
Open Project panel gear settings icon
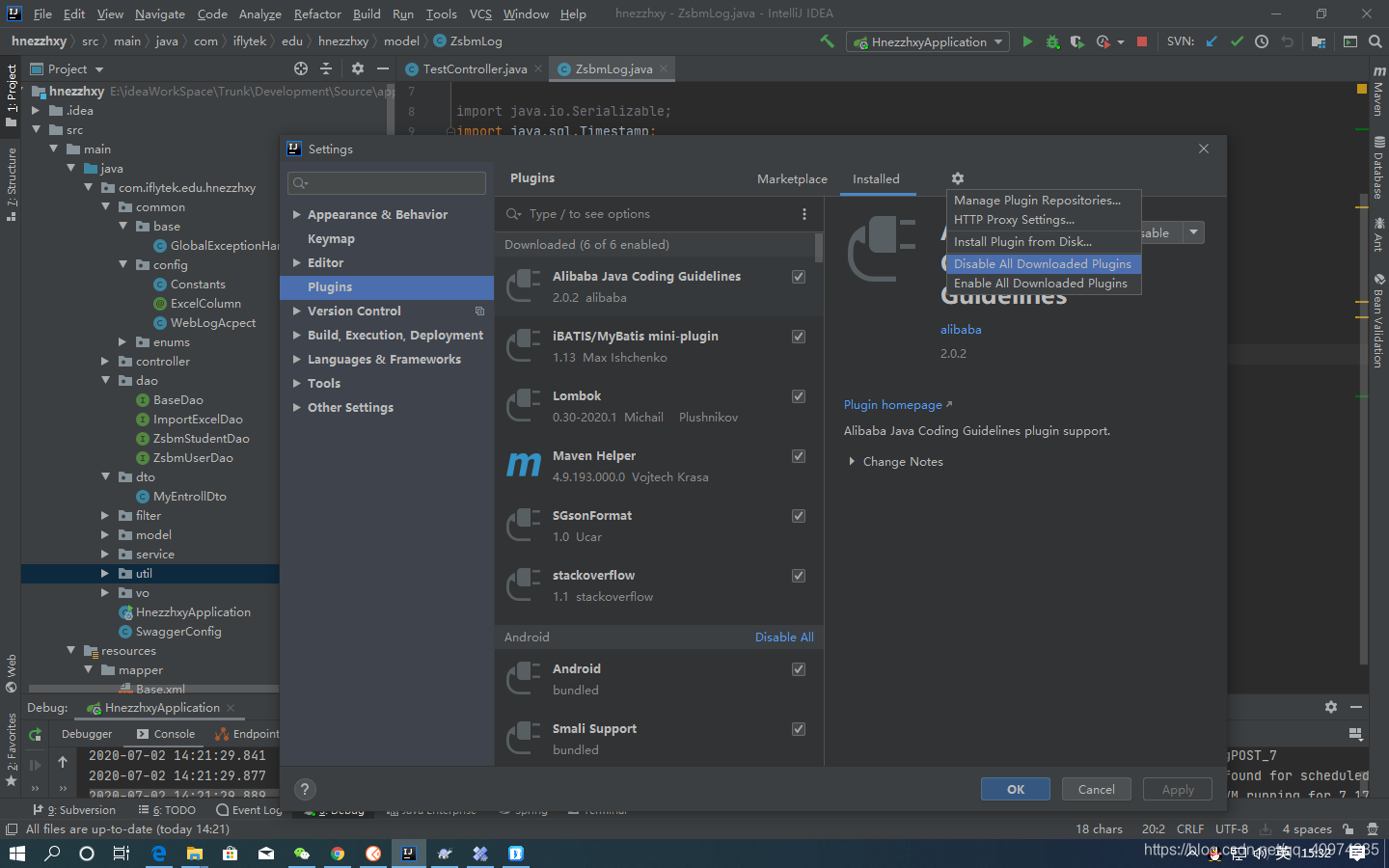358,68
